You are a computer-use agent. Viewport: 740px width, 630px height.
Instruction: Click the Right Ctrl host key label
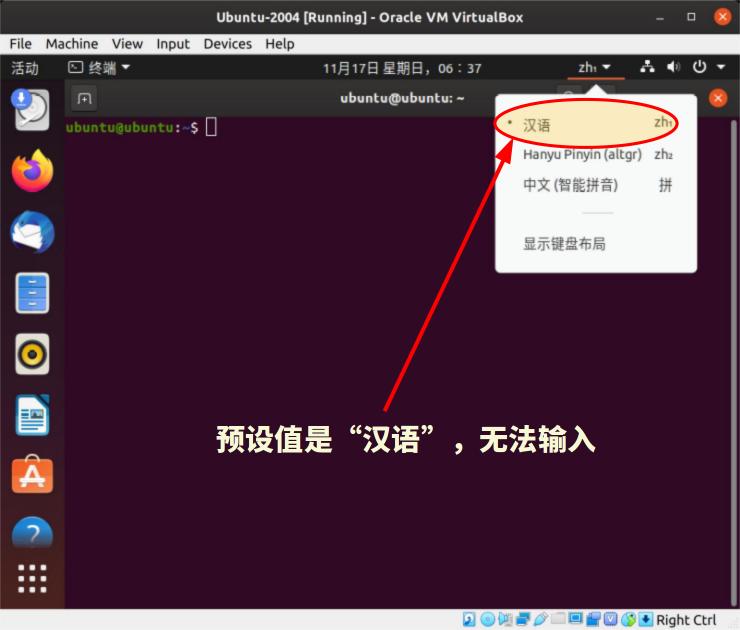686,620
